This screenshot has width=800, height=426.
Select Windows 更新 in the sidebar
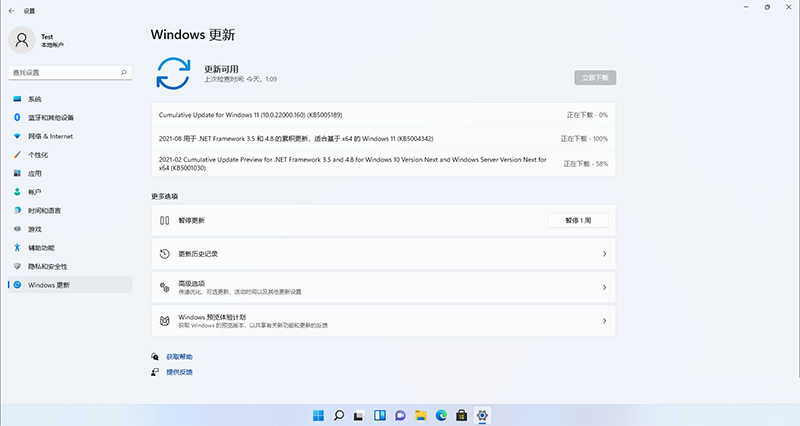pyautogui.click(x=70, y=285)
